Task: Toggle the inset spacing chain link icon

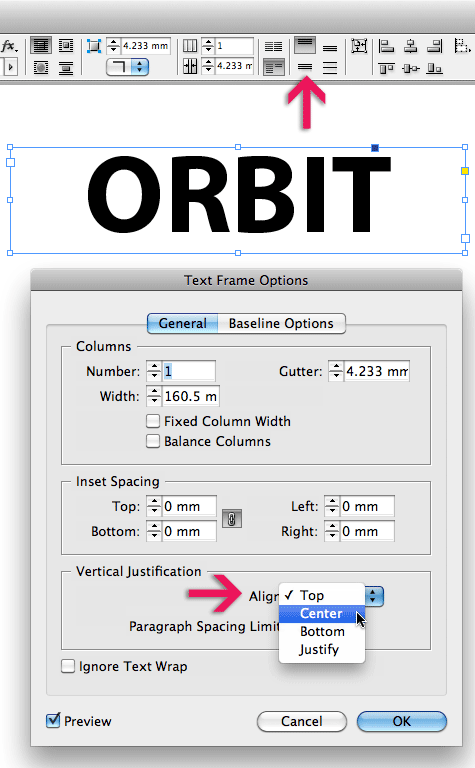Action: pyautogui.click(x=232, y=519)
